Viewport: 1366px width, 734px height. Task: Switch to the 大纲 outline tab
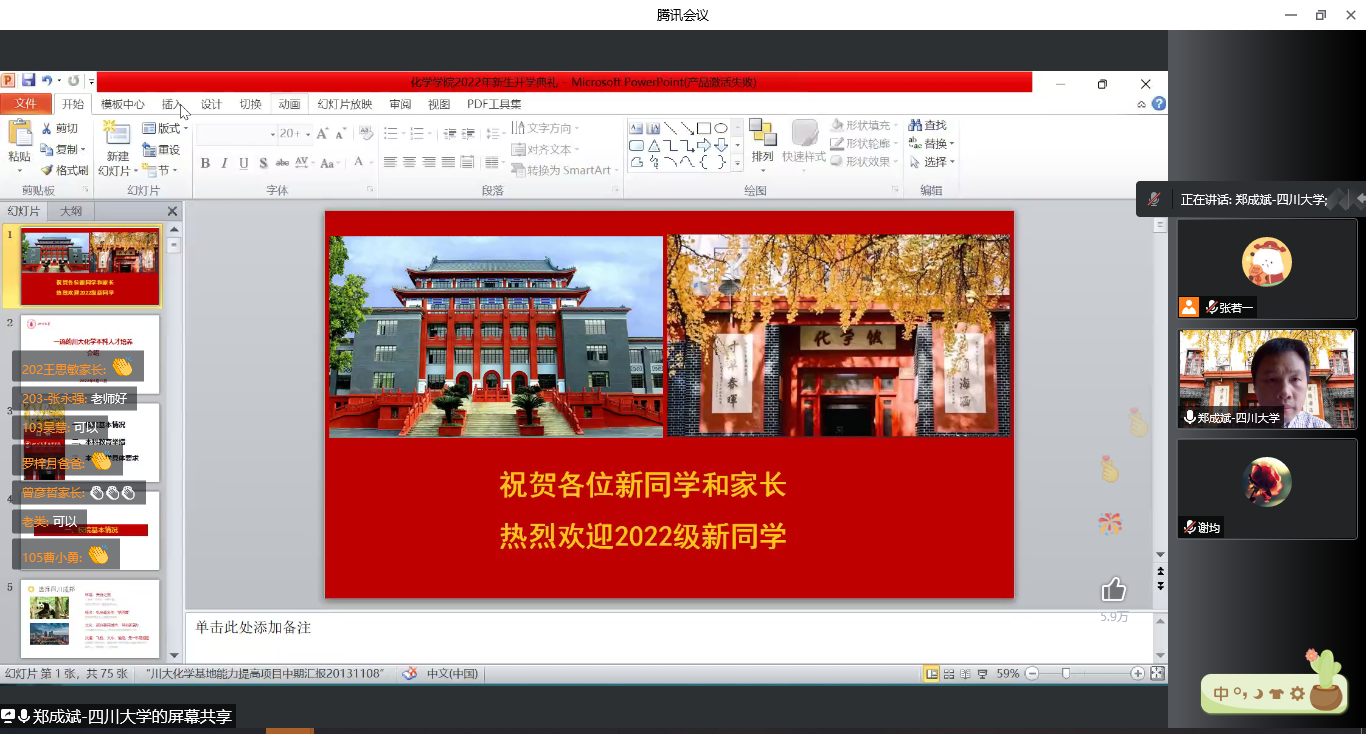pos(70,210)
